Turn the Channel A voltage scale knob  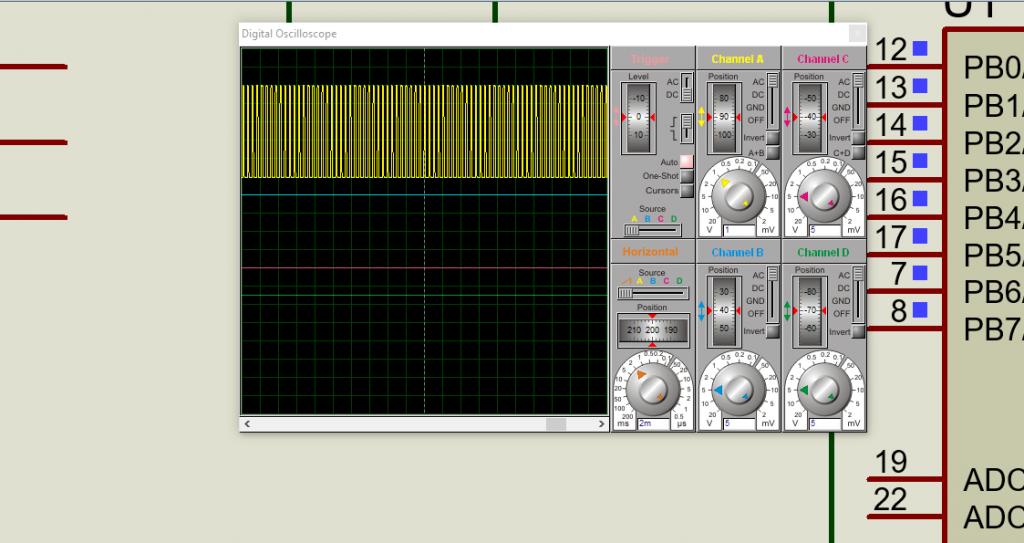(x=739, y=195)
